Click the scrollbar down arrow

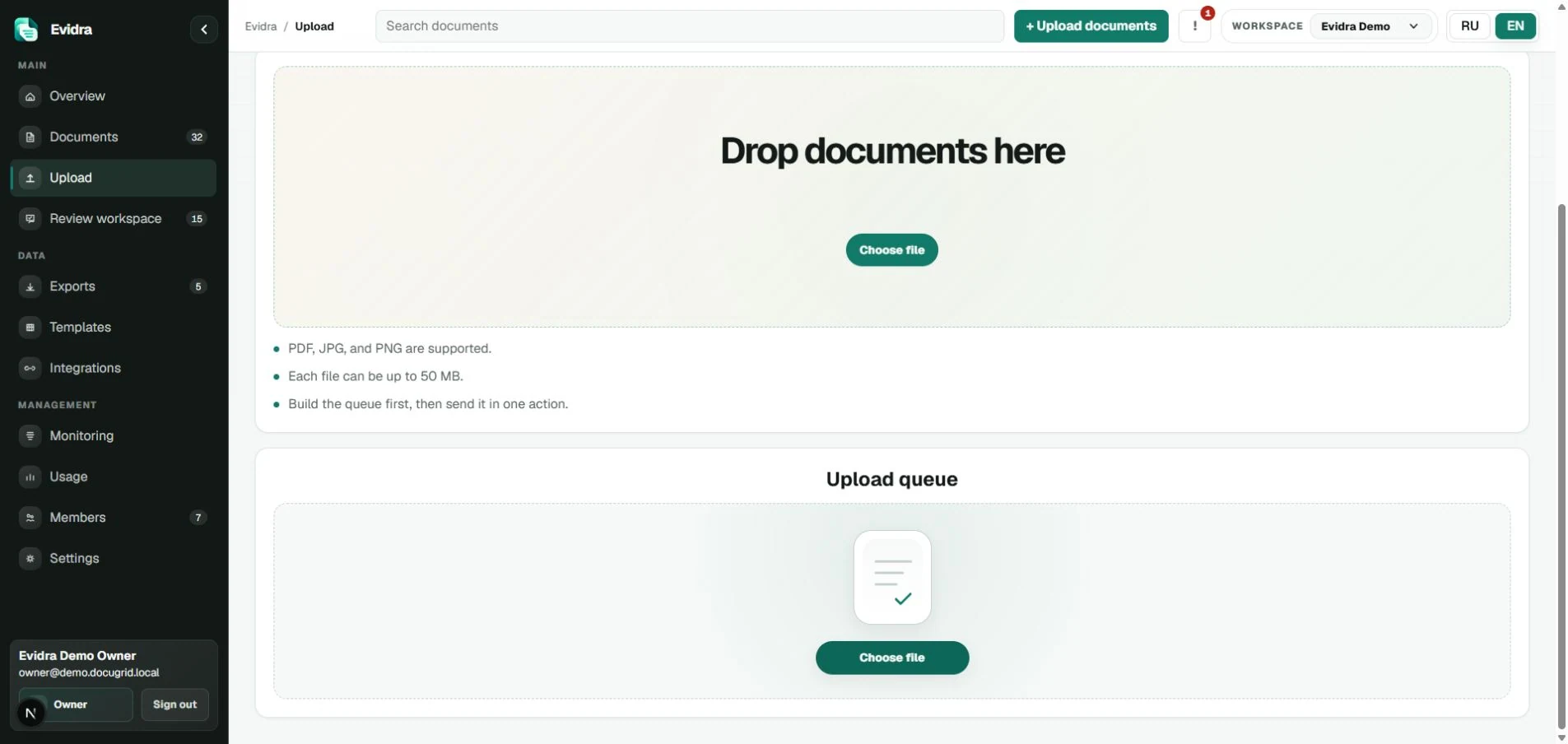[x=1561, y=737]
